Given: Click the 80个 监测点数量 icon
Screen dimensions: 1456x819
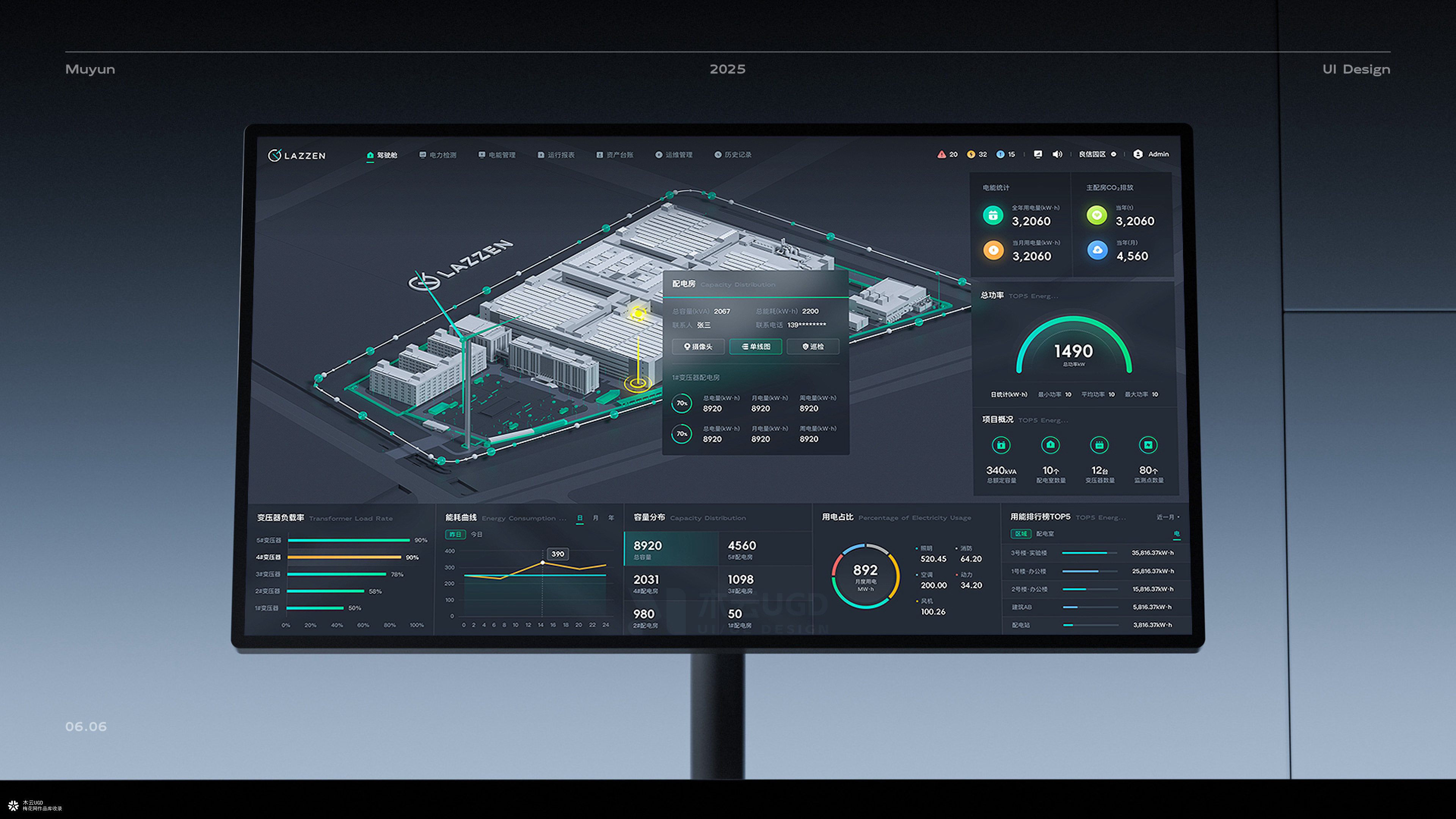Looking at the screenshot, I should pos(1148,446).
